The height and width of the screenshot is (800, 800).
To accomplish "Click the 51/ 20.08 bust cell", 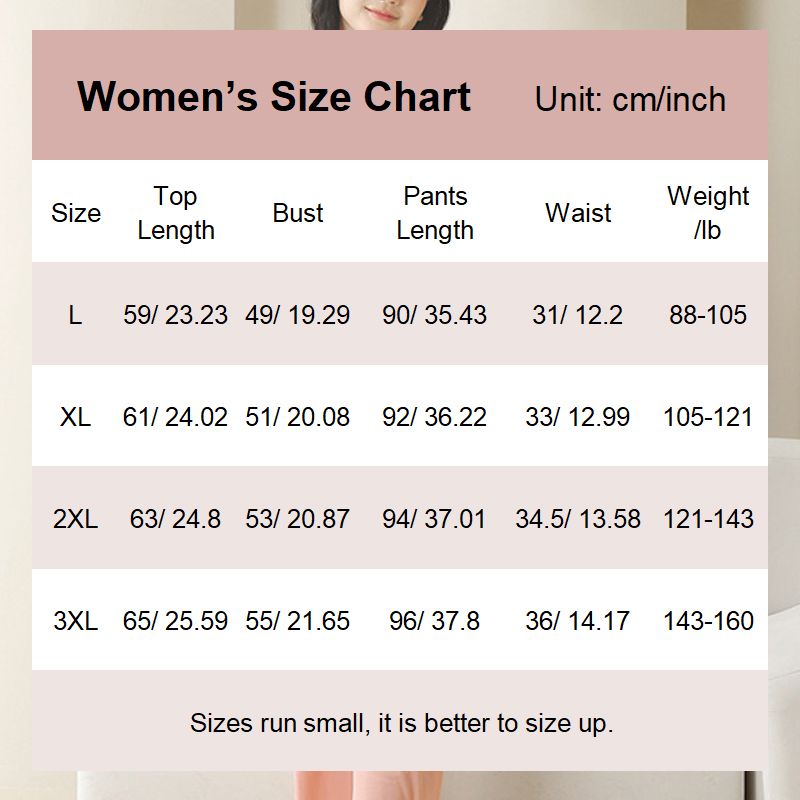I will coord(298,417).
